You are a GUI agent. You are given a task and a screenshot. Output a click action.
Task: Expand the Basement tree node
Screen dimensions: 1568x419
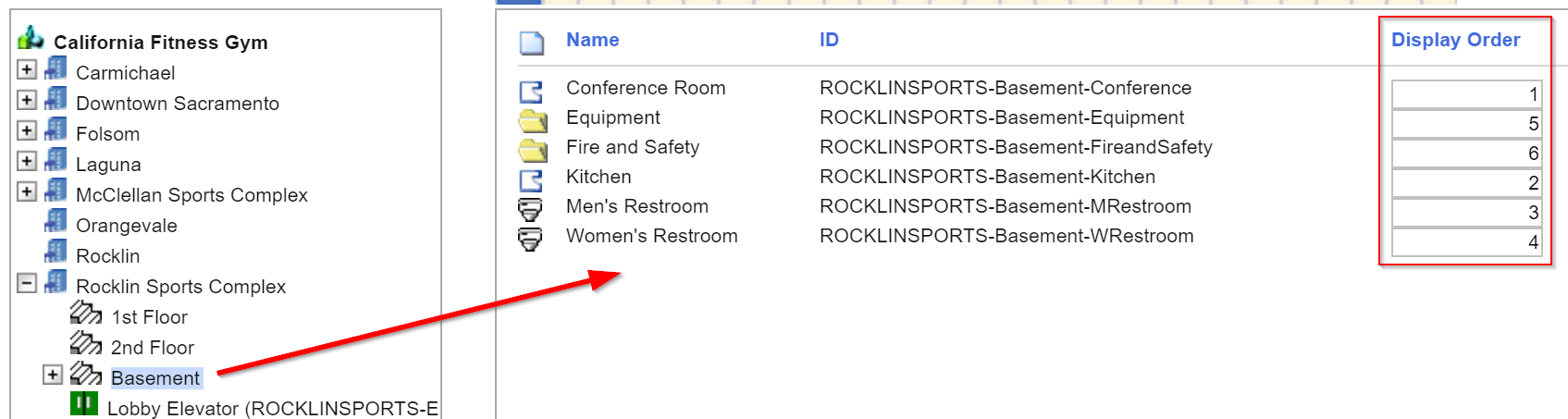[x=53, y=375]
